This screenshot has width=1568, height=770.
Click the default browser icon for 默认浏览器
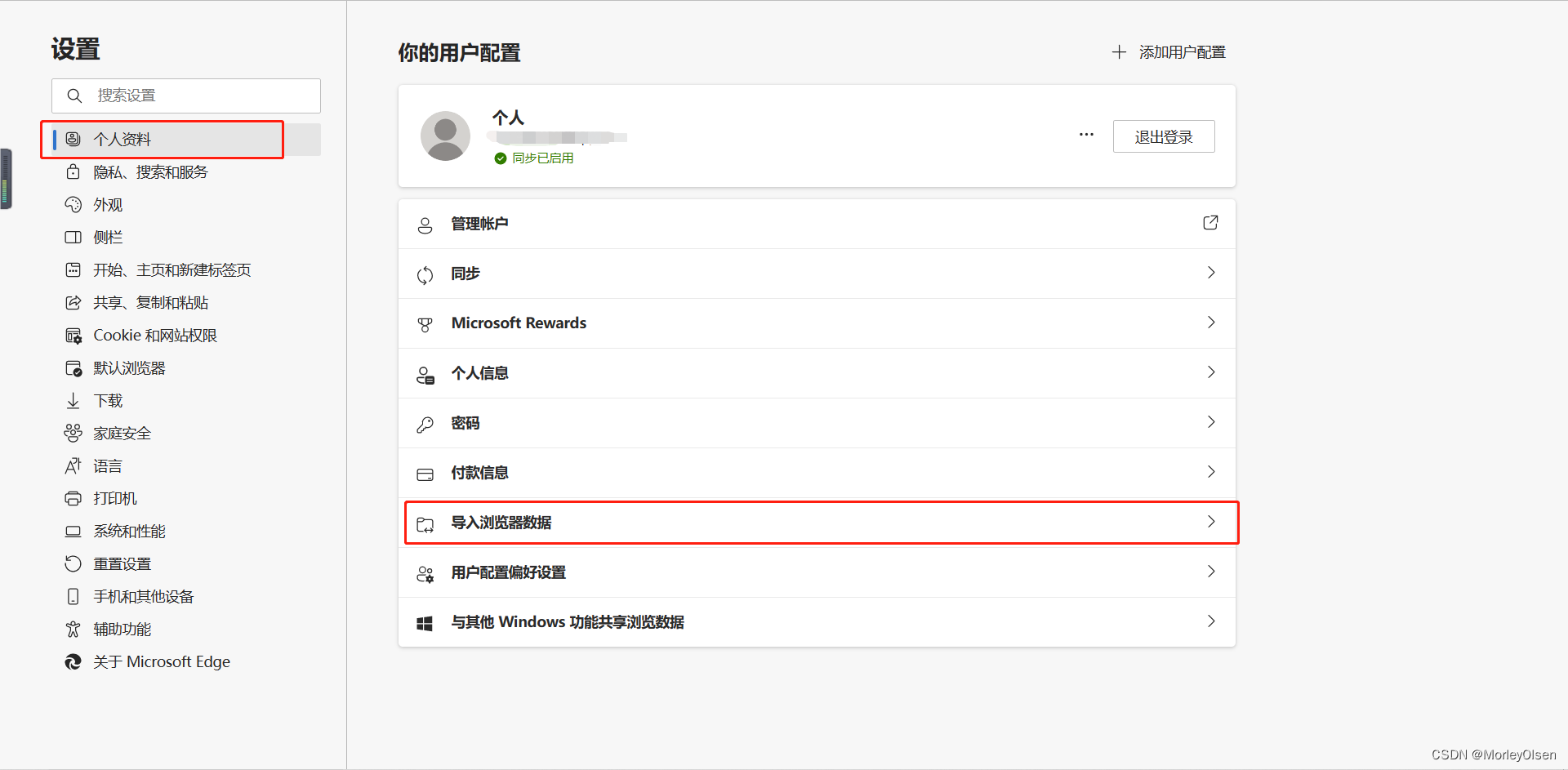pyautogui.click(x=73, y=368)
